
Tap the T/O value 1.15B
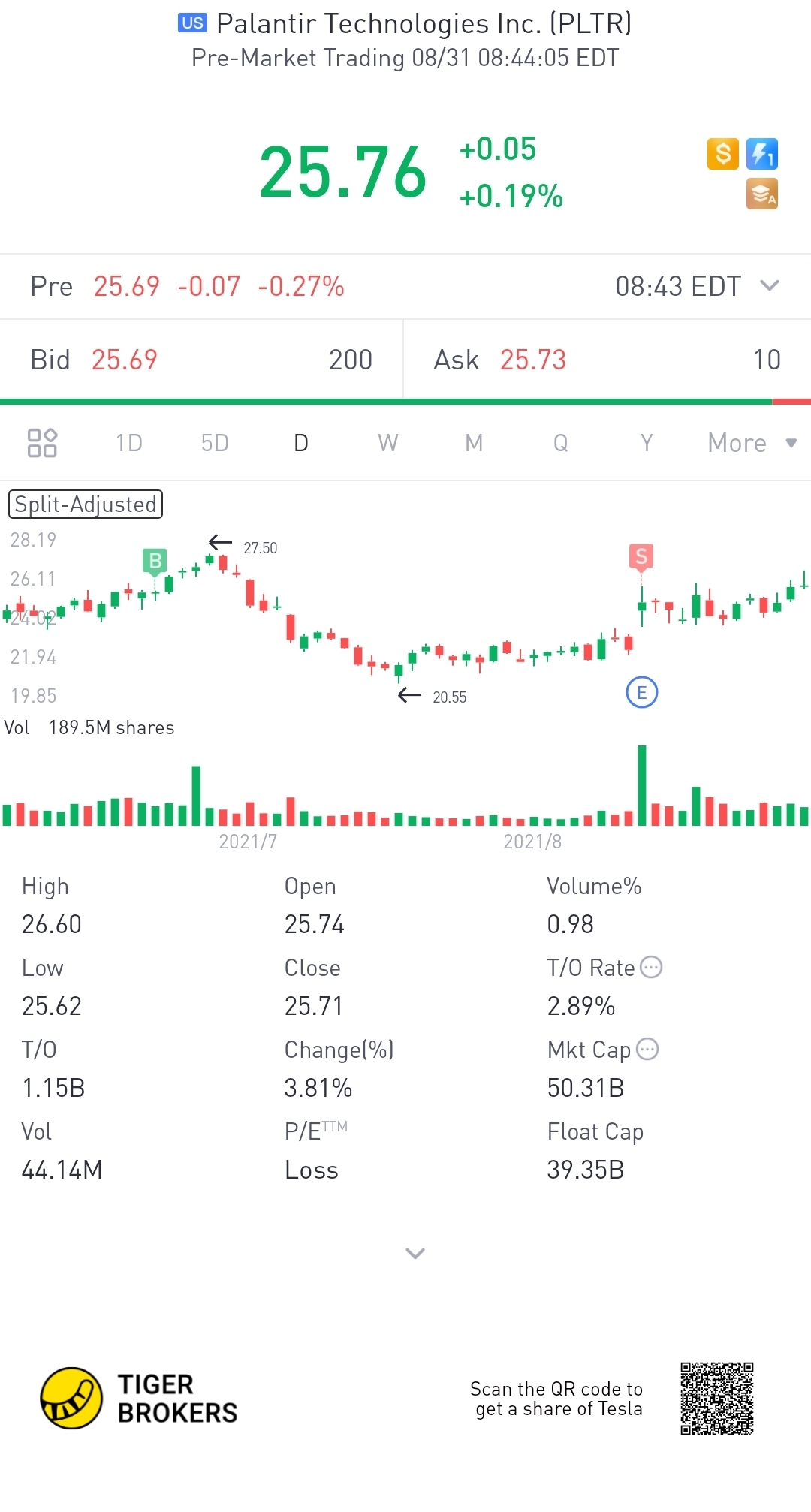[x=53, y=1088]
